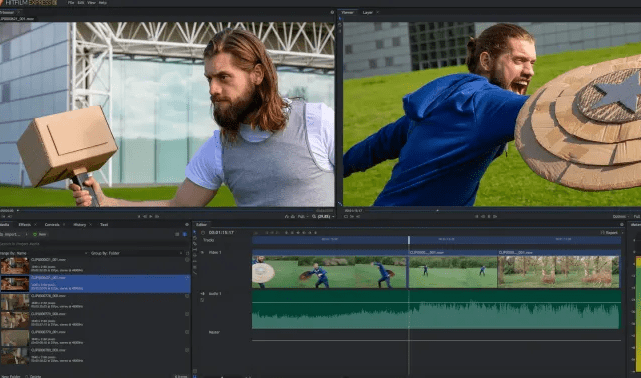Step to next frame in Trimmer
The image size is (641, 378).
[157, 216]
